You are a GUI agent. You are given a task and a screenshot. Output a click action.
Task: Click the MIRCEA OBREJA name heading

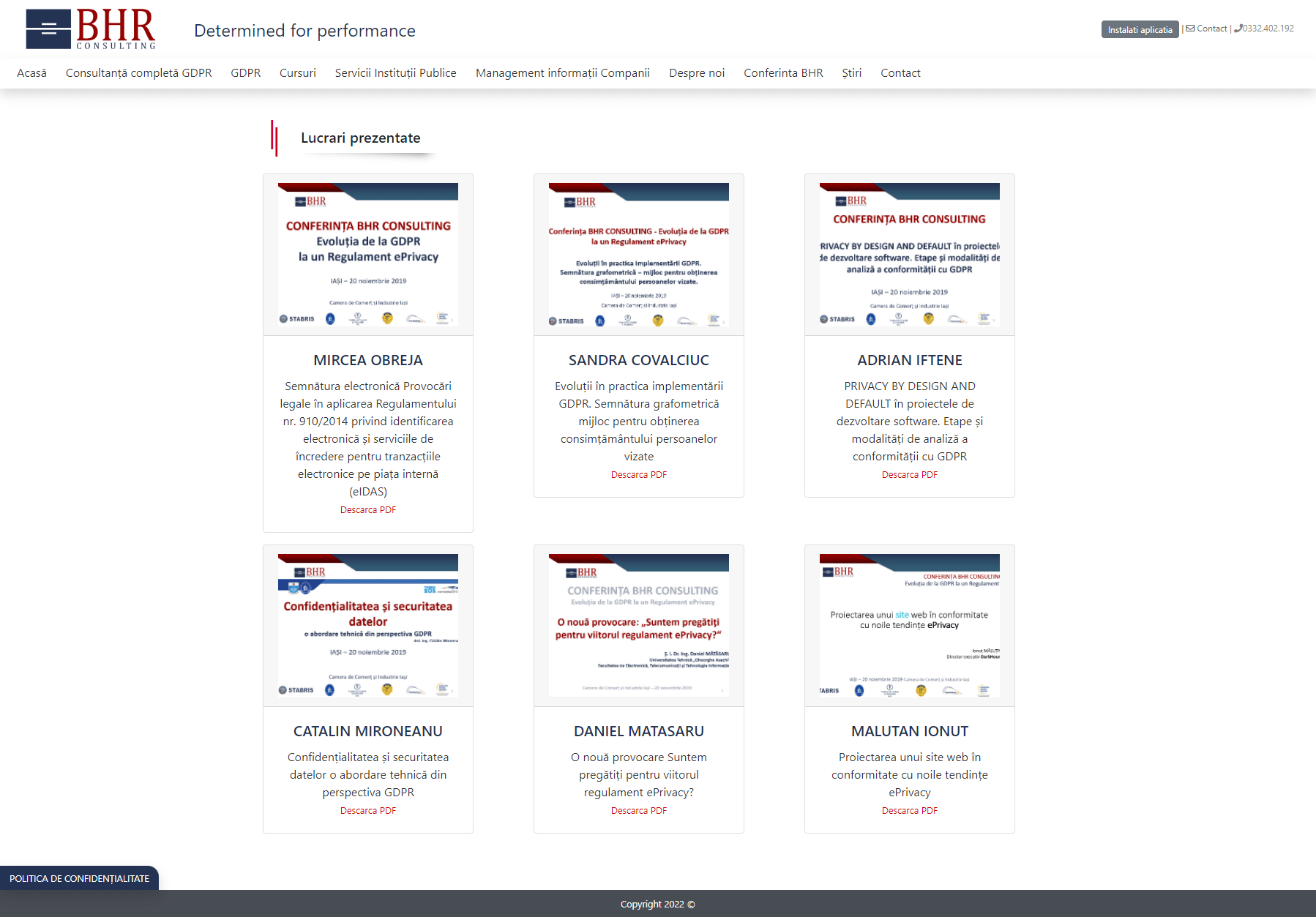[368, 360]
